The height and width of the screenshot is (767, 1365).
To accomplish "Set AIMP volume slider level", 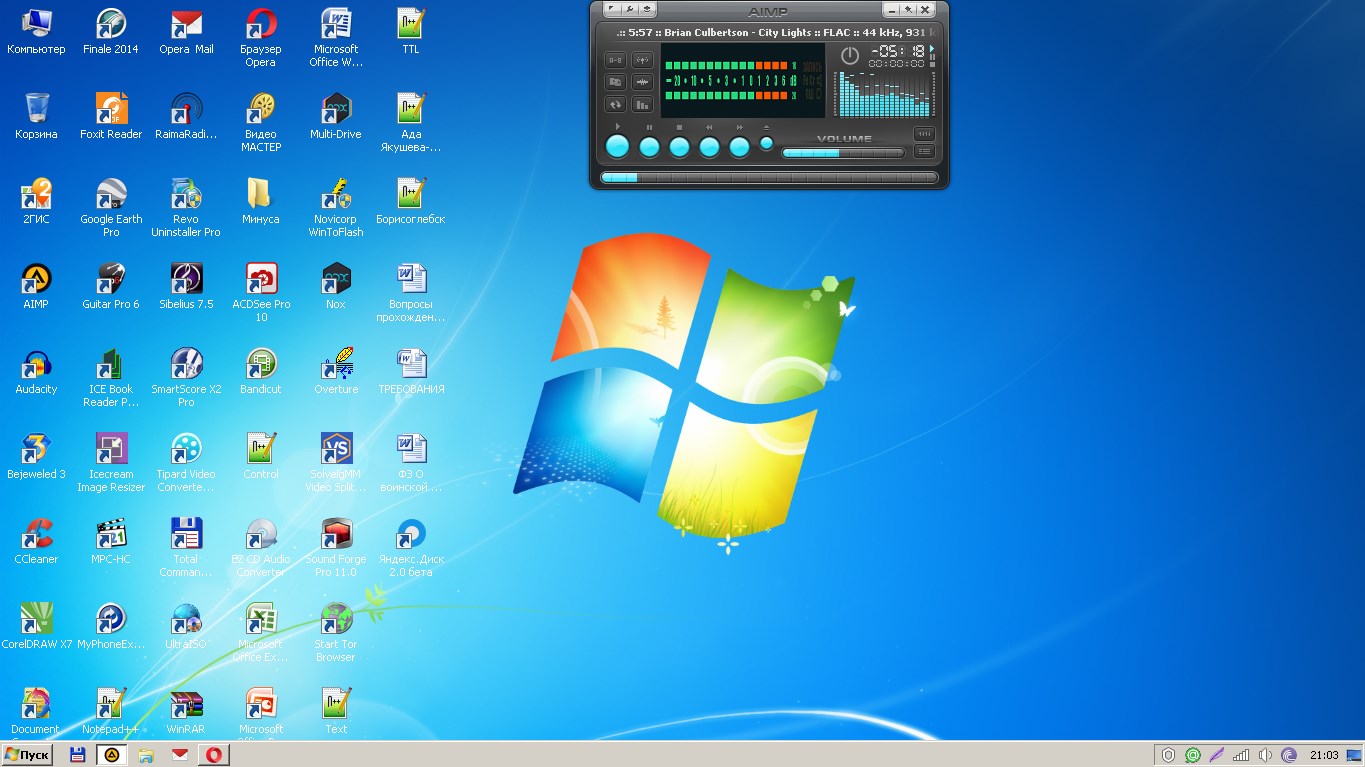I will [x=843, y=153].
